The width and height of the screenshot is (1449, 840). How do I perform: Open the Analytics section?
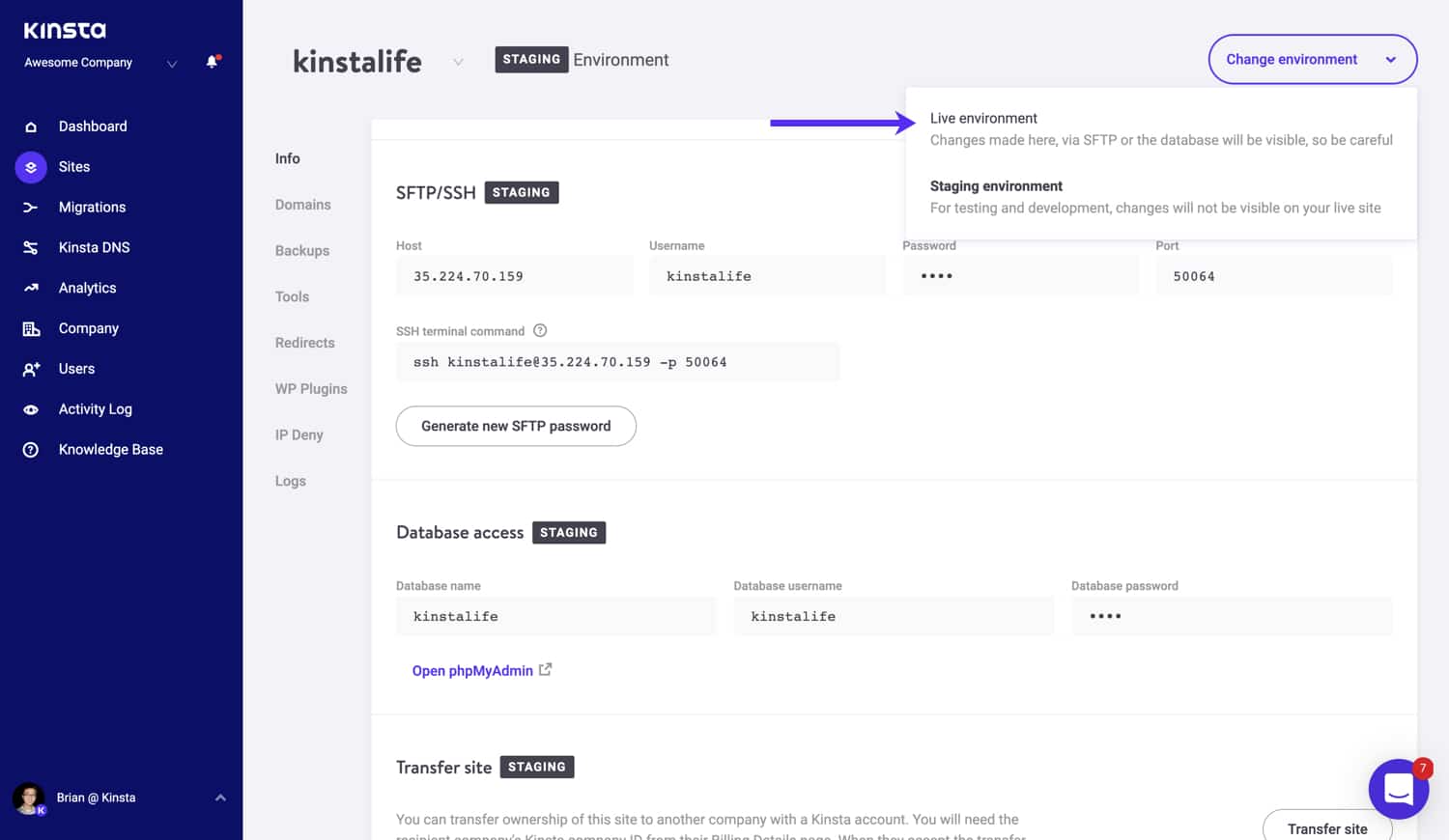pos(88,287)
